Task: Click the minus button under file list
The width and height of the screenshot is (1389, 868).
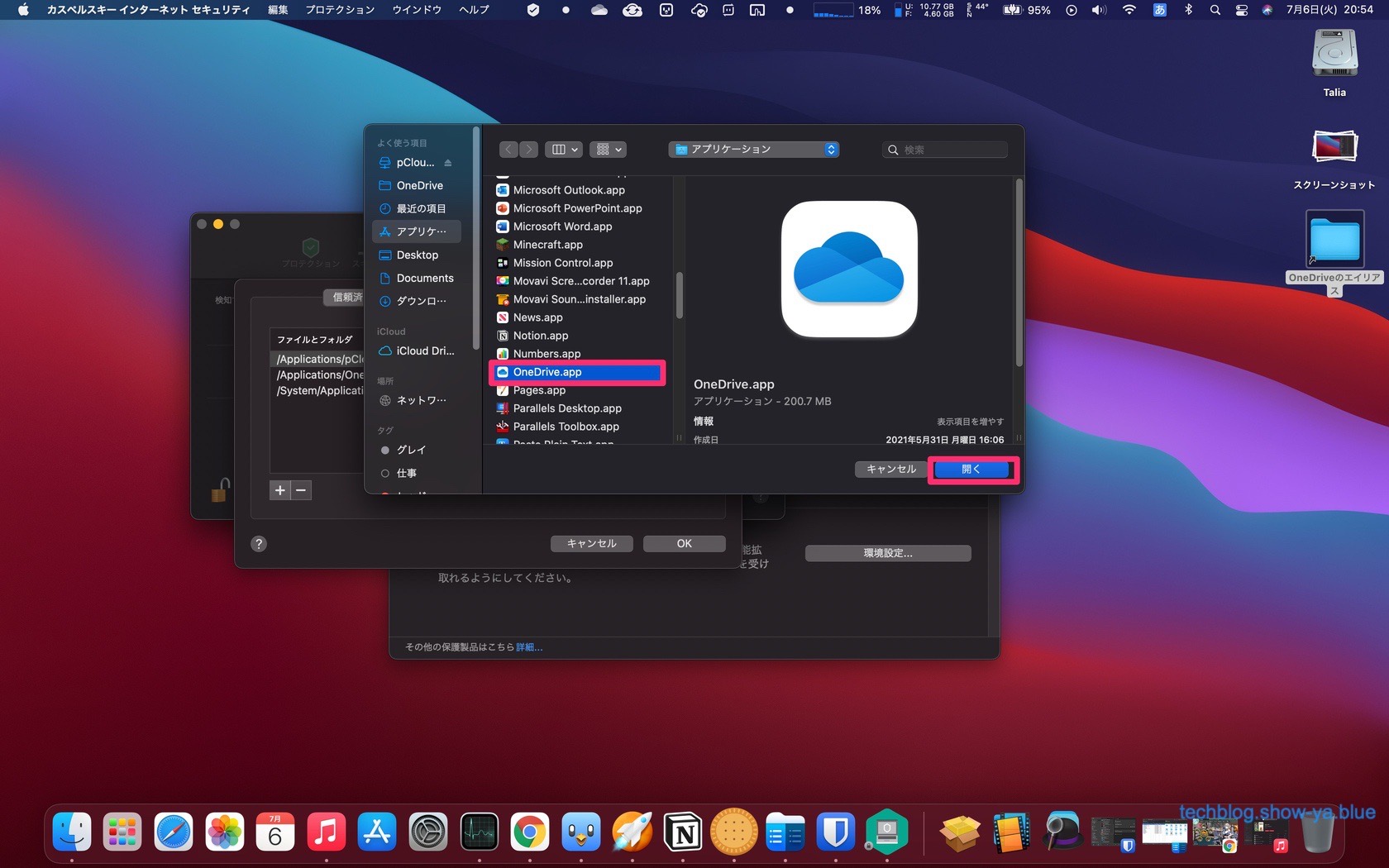Action: click(301, 490)
